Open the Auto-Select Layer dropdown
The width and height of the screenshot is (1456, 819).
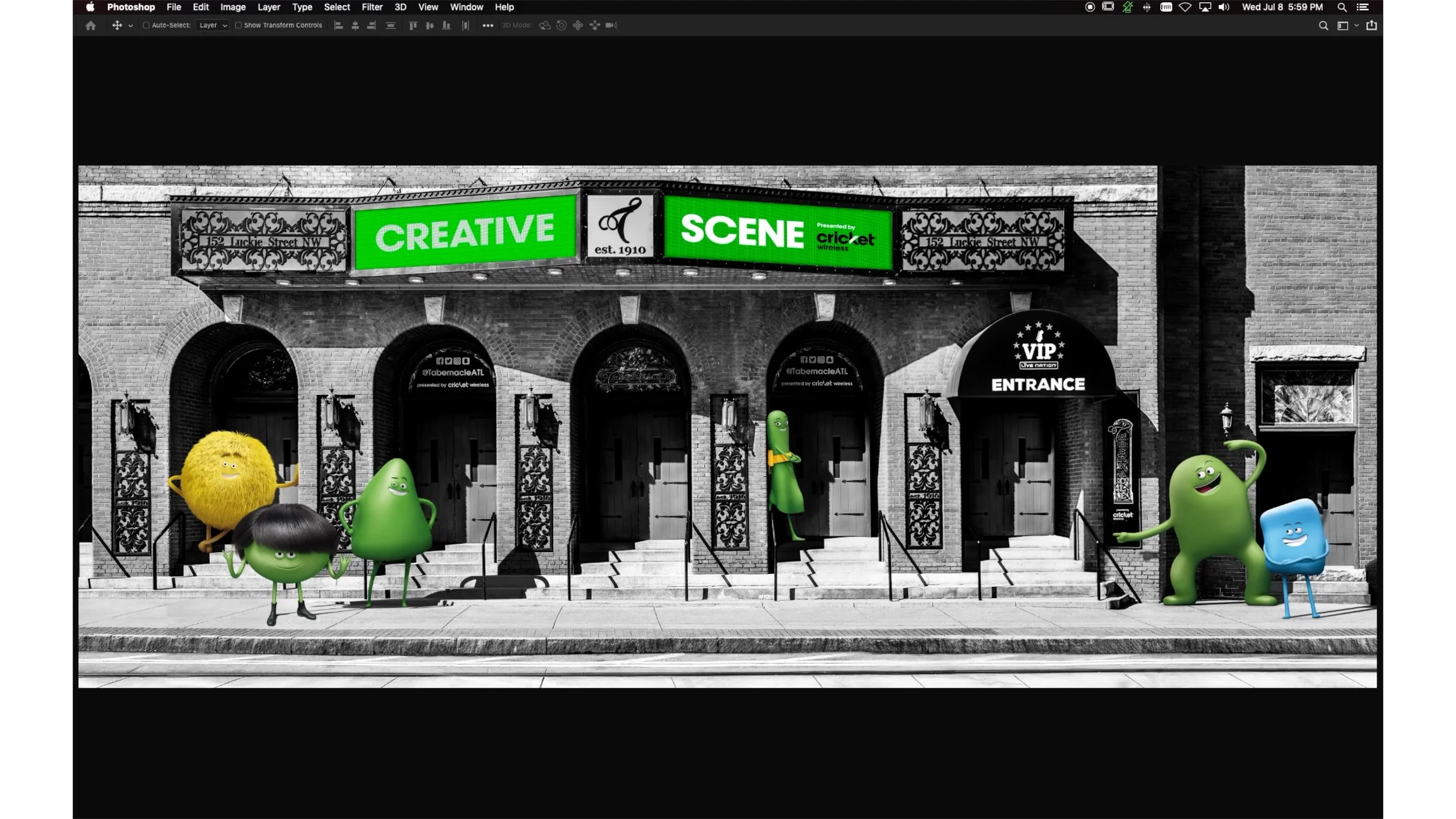(x=213, y=26)
